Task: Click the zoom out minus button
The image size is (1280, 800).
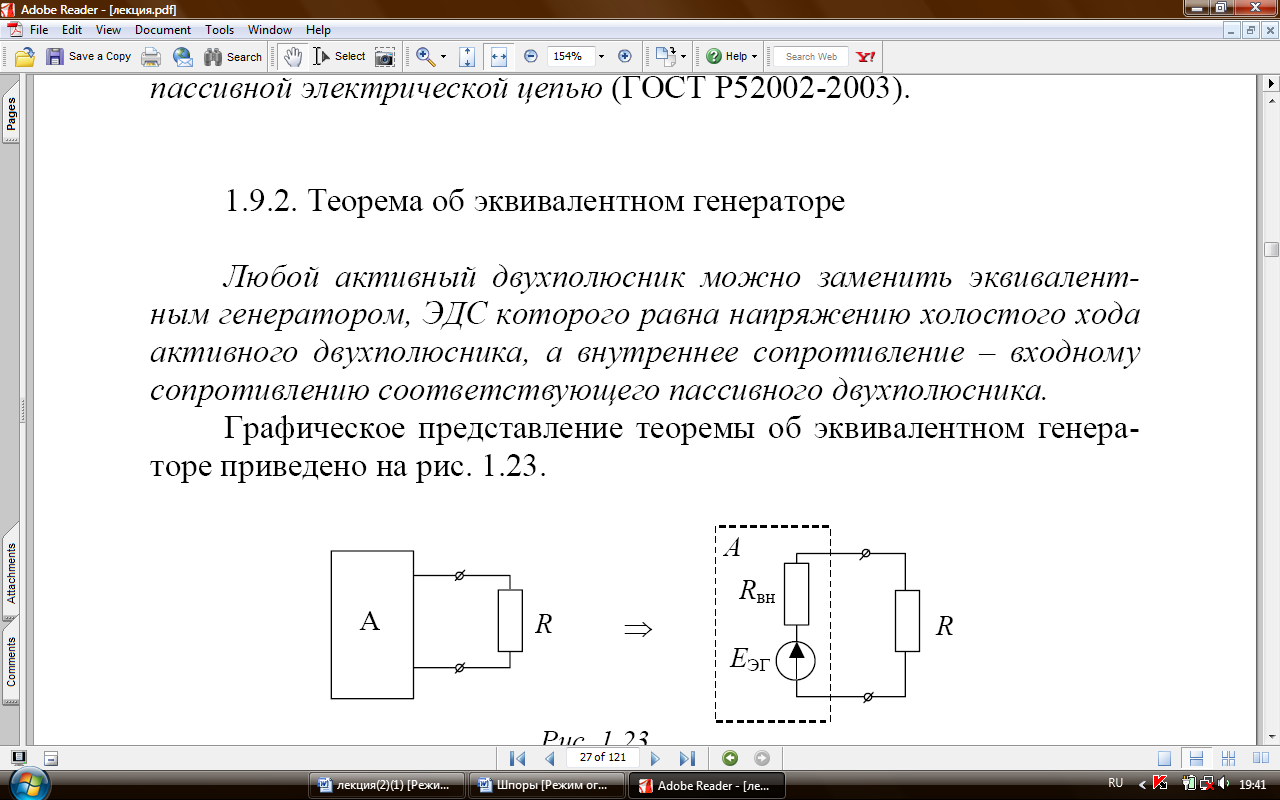Action: pyautogui.click(x=530, y=56)
